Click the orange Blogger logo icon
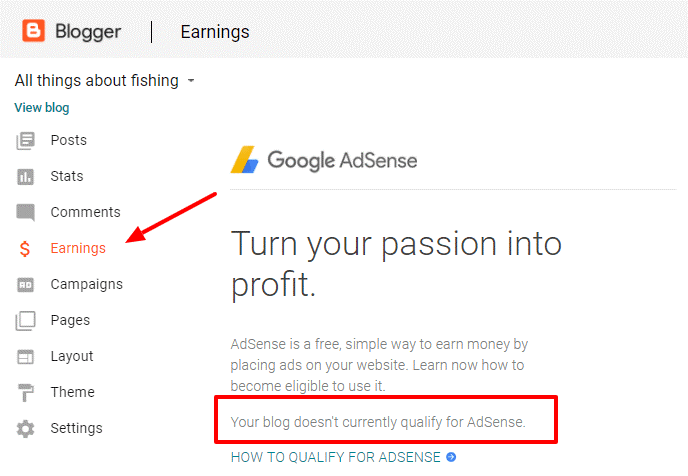This screenshot has height=476, width=688. 34,31
